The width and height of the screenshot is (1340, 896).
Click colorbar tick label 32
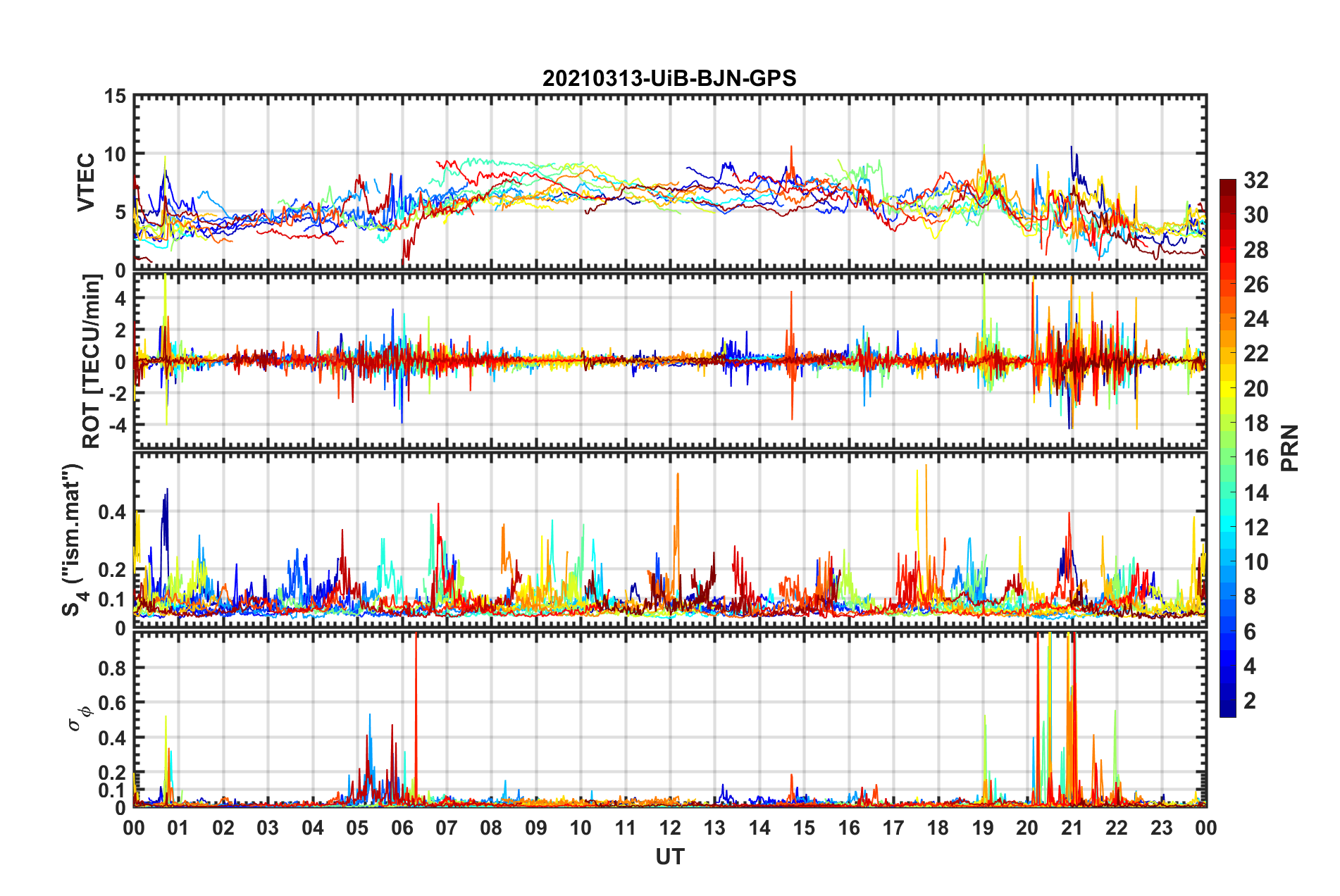pyautogui.click(x=1255, y=180)
